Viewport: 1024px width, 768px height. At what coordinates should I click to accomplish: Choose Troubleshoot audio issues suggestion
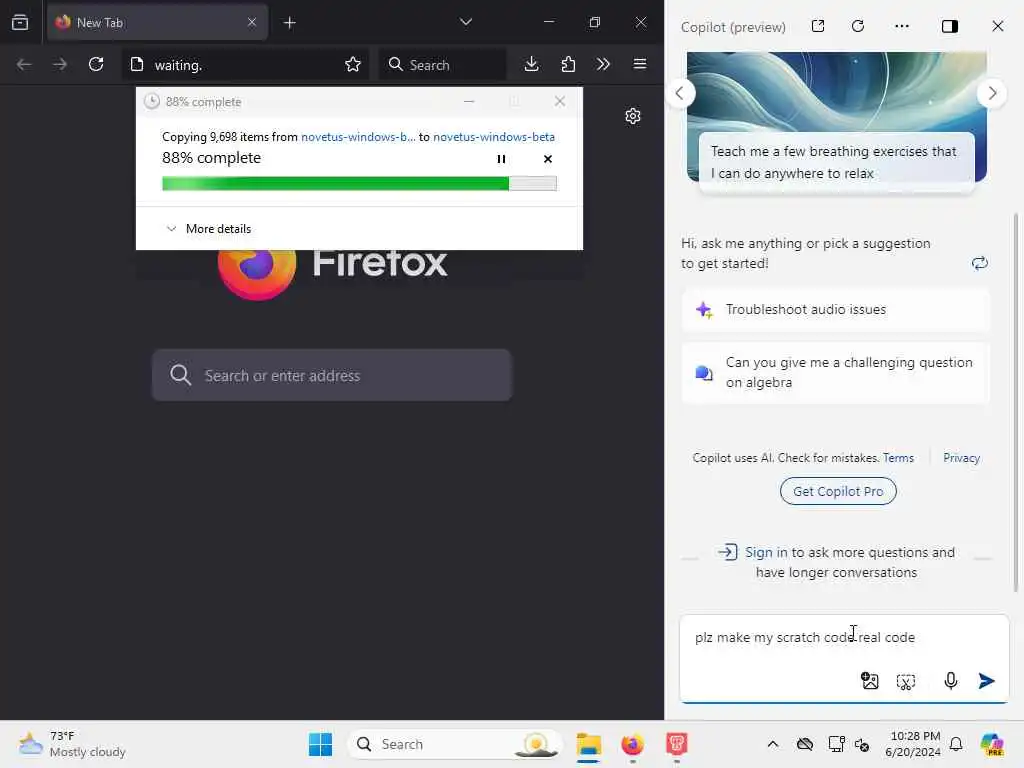(x=835, y=310)
